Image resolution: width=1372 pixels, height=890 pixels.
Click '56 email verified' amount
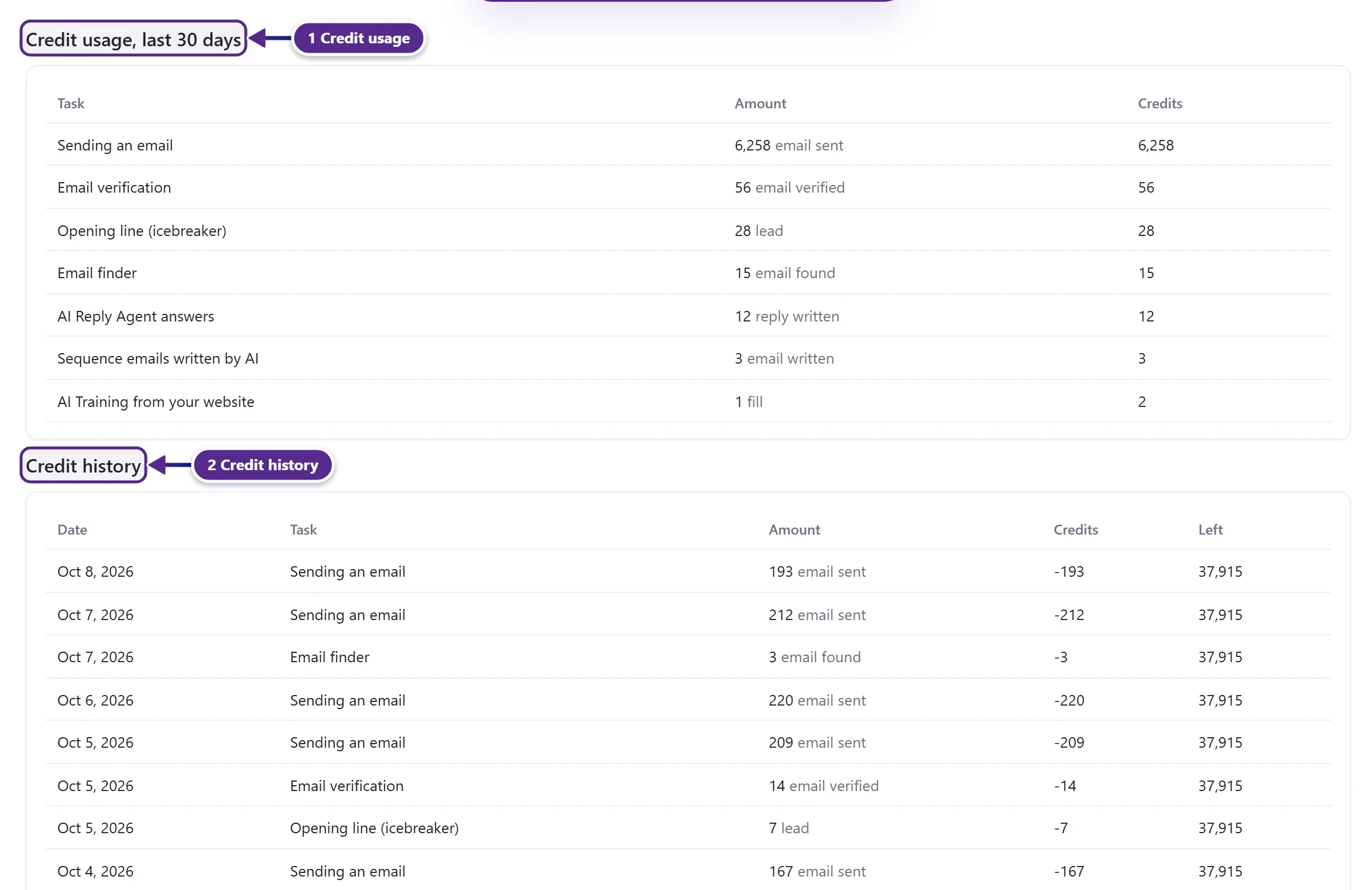pos(790,187)
